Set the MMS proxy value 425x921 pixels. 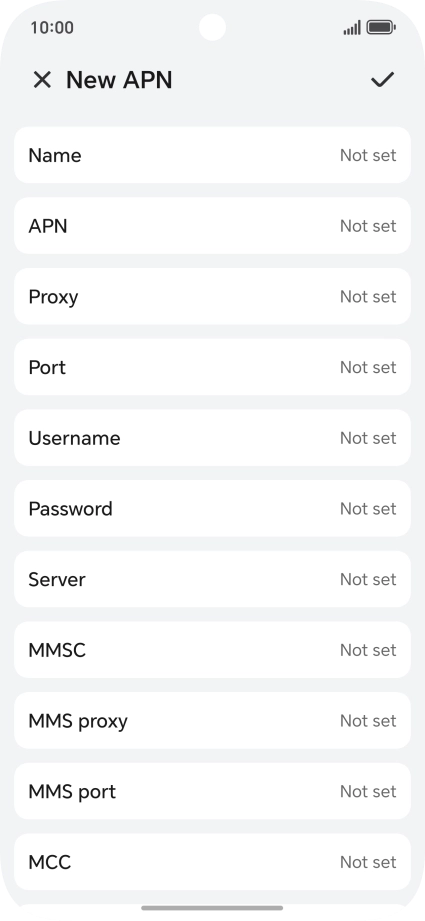212,720
